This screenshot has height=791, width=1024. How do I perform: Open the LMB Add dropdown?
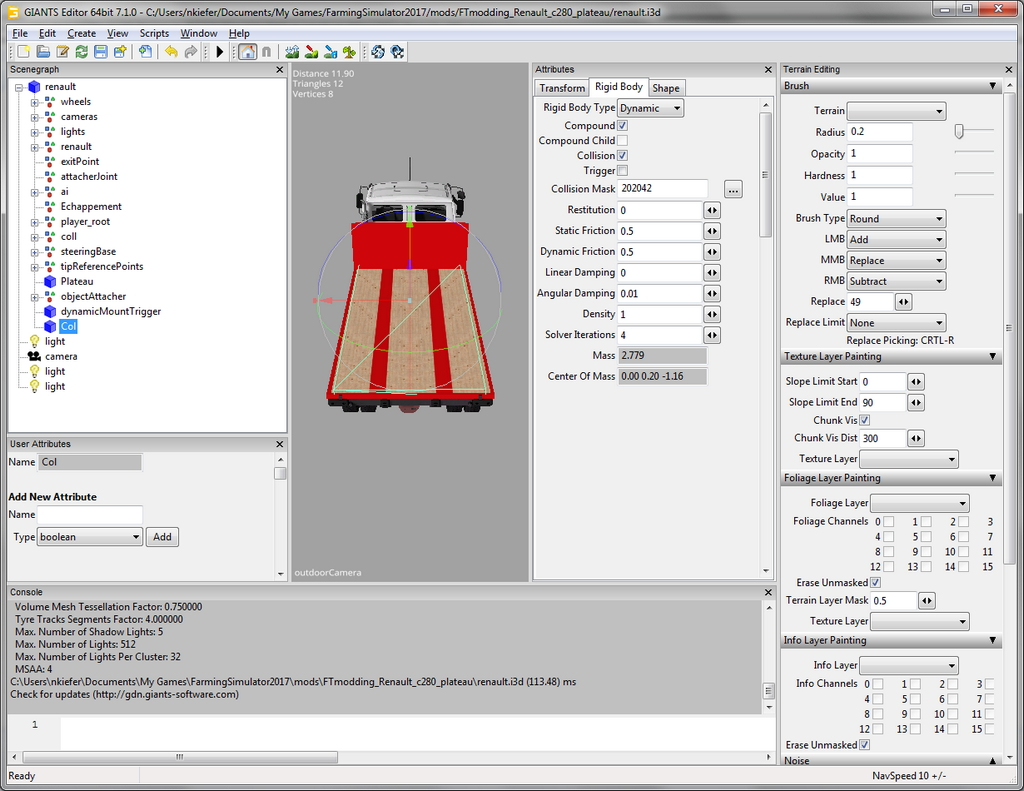click(897, 240)
